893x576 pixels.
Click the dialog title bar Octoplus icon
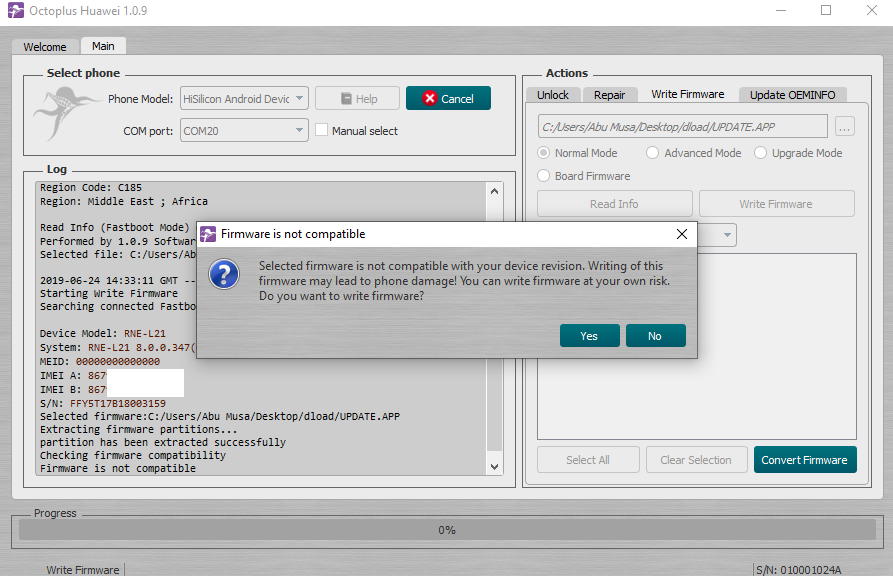[208, 234]
